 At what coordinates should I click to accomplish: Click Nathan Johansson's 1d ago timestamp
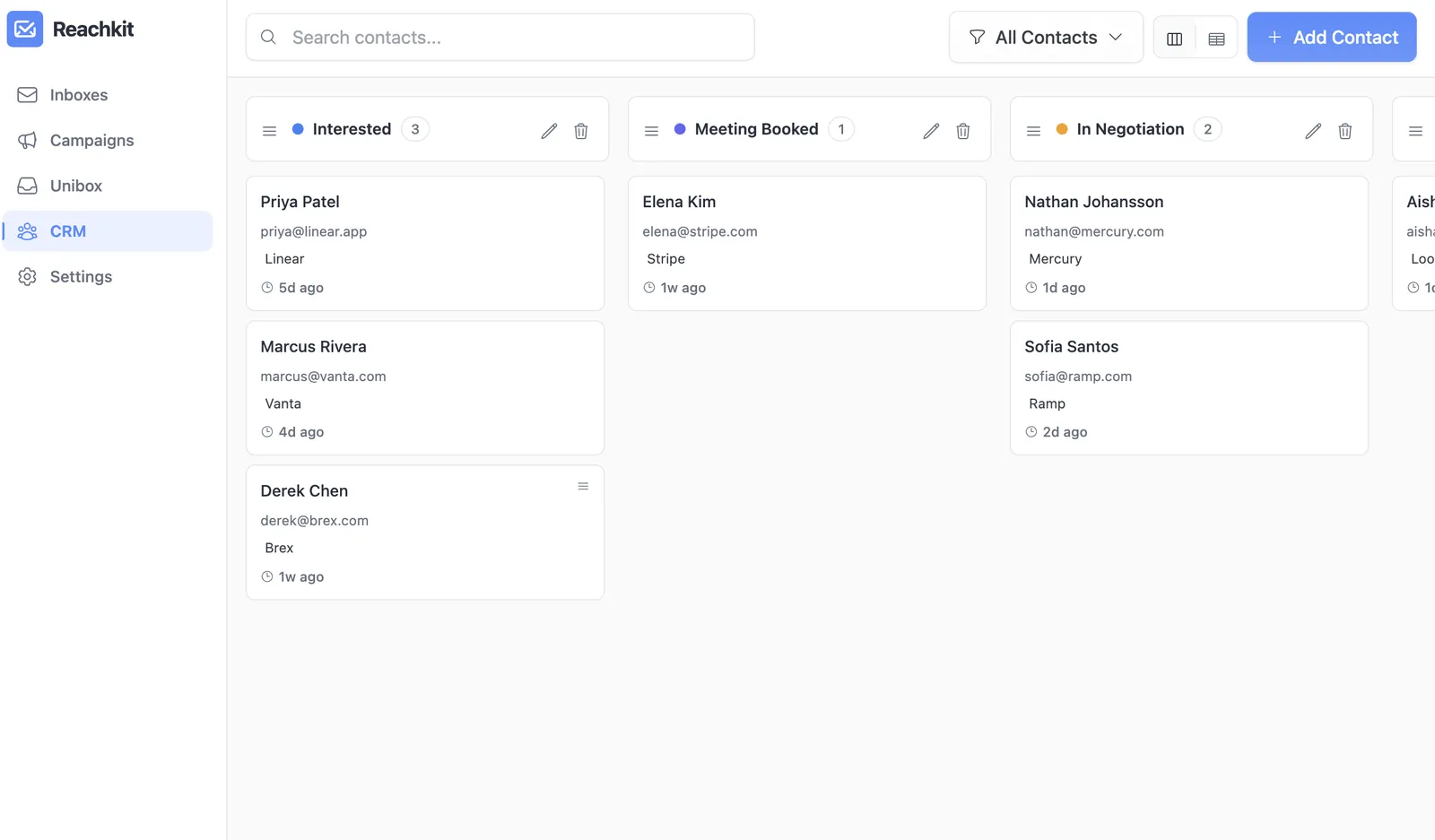pos(1055,288)
